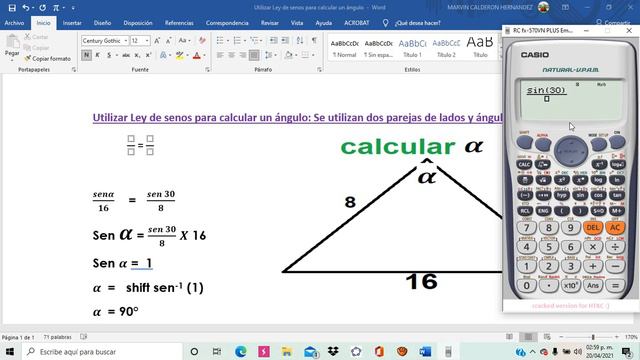This screenshot has width=640, height=360.
Task: Open the bullet list dropdown
Action: pyautogui.click(x=228, y=40)
